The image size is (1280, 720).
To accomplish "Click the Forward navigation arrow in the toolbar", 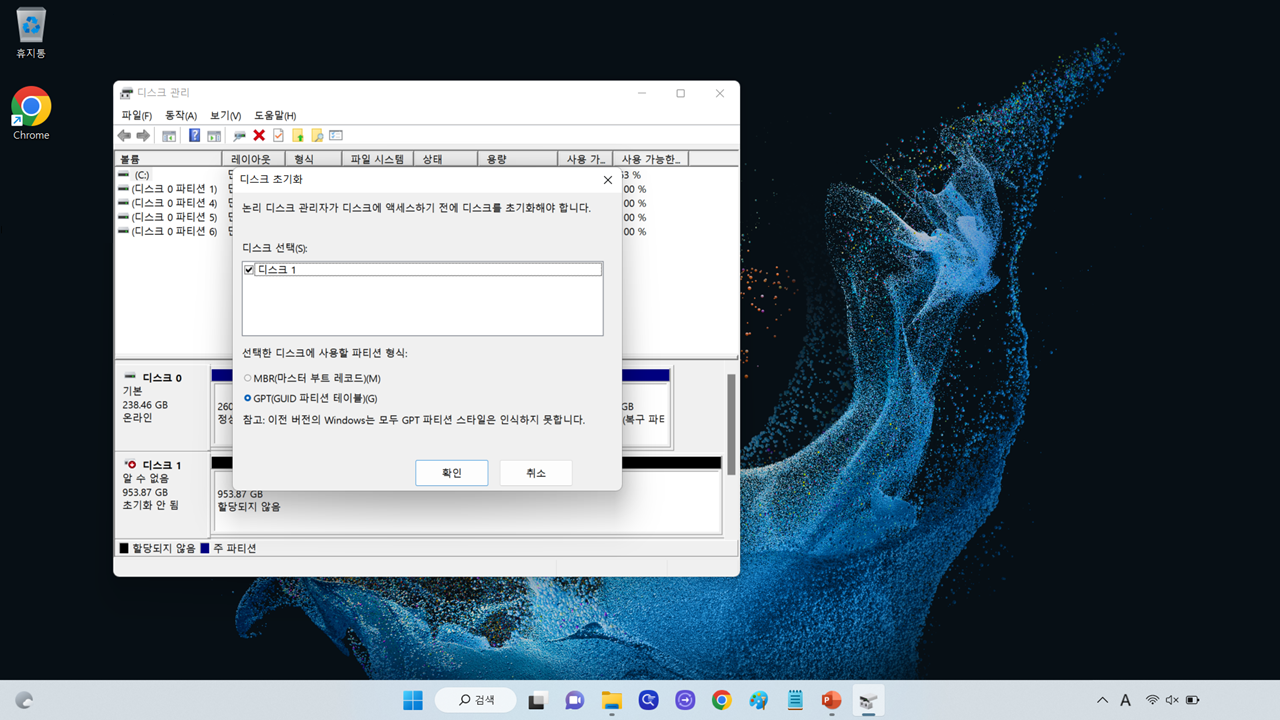I will [143, 135].
